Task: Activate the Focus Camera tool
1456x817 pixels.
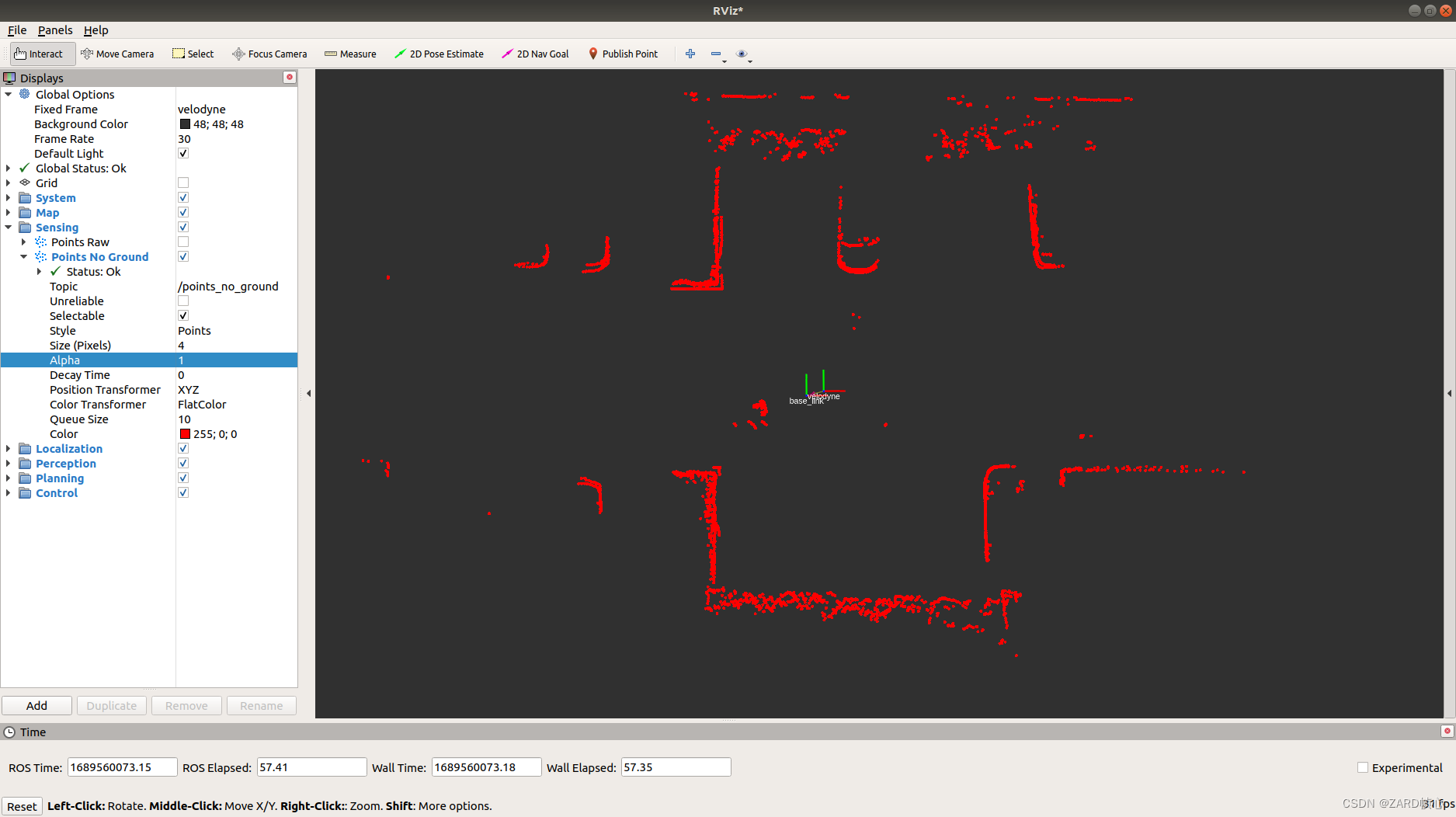Action: [x=269, y=54]
